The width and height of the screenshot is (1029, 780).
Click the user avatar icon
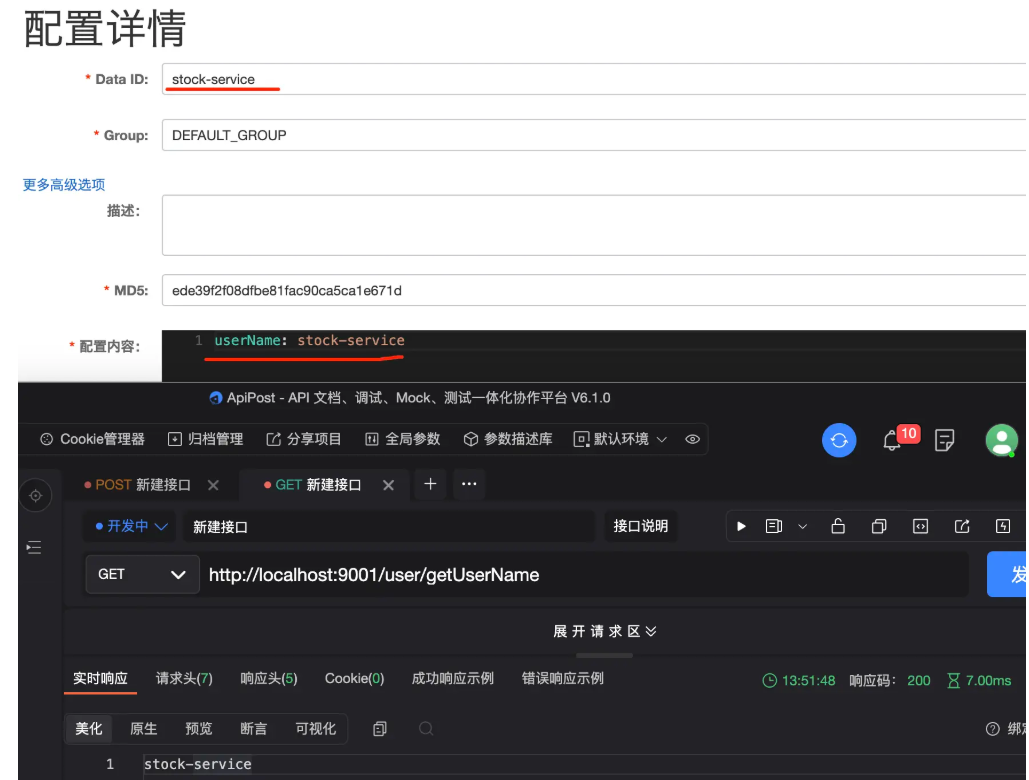(1001, 440)
